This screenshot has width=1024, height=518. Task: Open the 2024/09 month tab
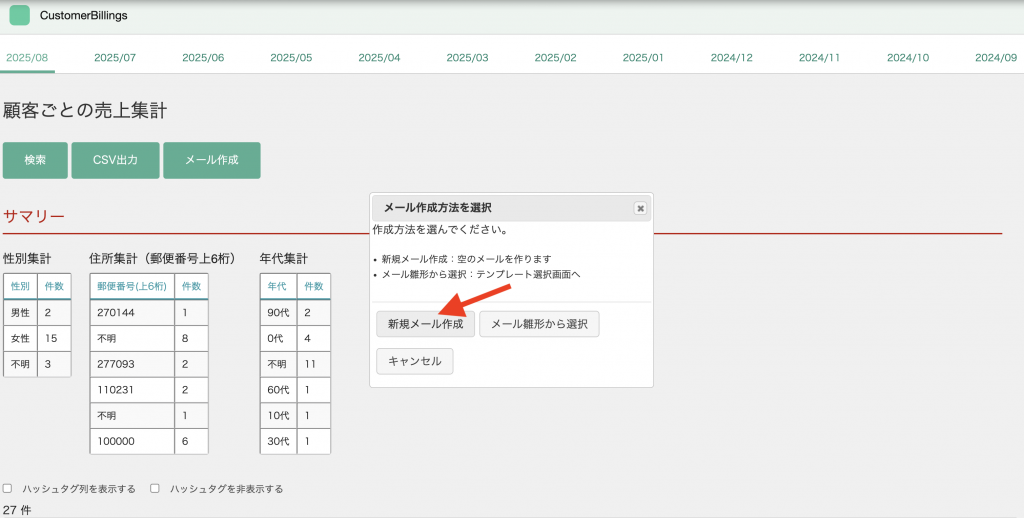(x=995, y=58)
